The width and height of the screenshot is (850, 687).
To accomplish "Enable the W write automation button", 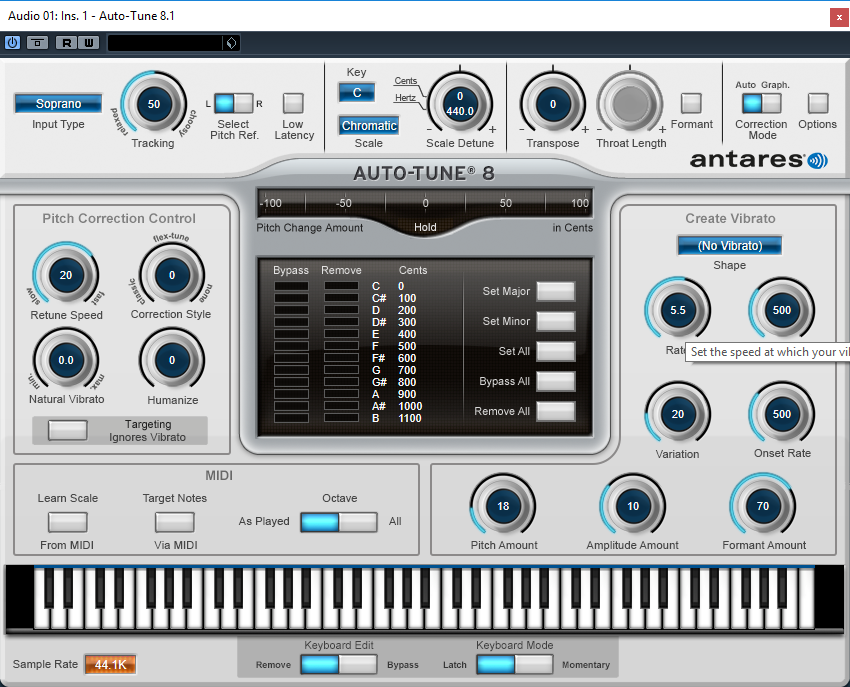I will click(89, 42).
